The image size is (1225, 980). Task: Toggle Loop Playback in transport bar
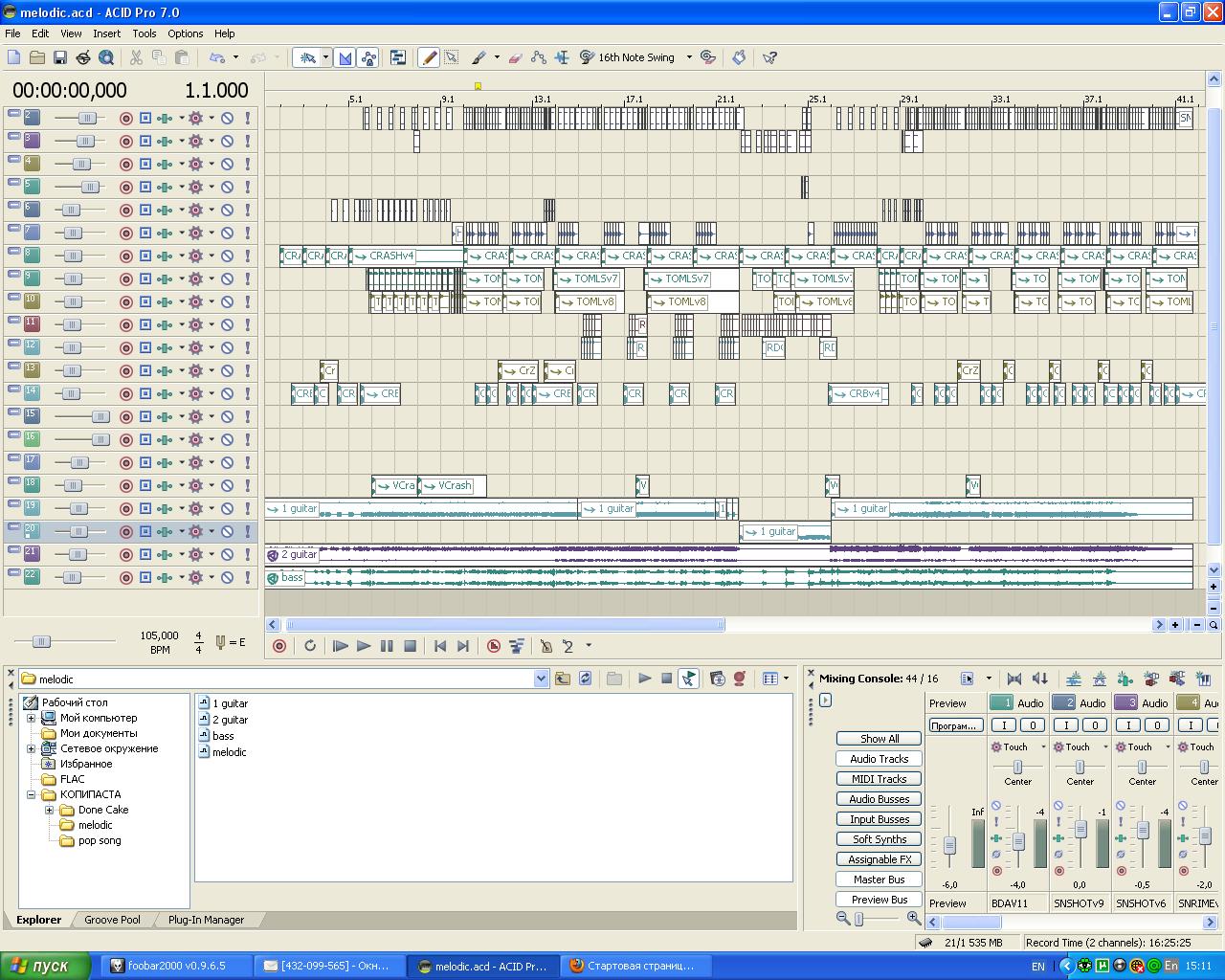310,646
